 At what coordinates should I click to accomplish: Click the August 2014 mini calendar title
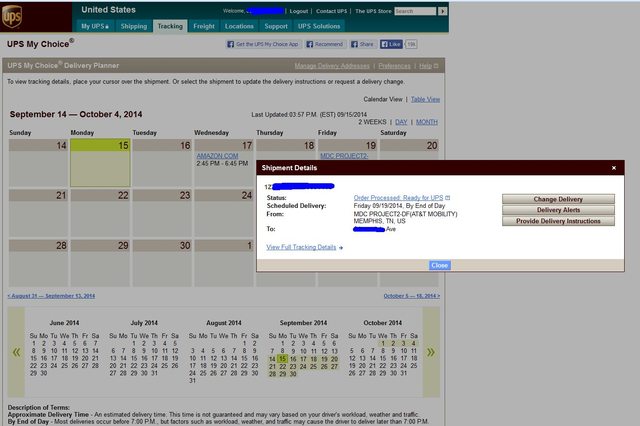click(x=224, y=323)
